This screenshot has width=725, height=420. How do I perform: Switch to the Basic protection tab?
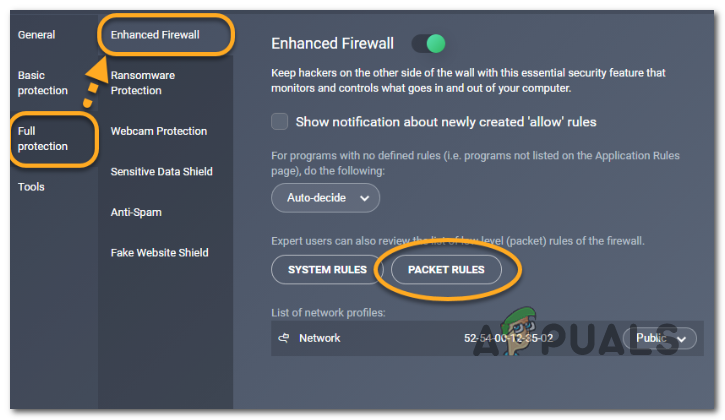point(42,83)
